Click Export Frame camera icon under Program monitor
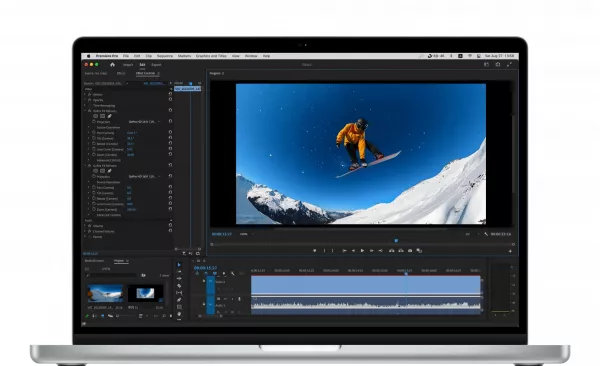Screen dimensions: 600x366 [x=410, y=251]
